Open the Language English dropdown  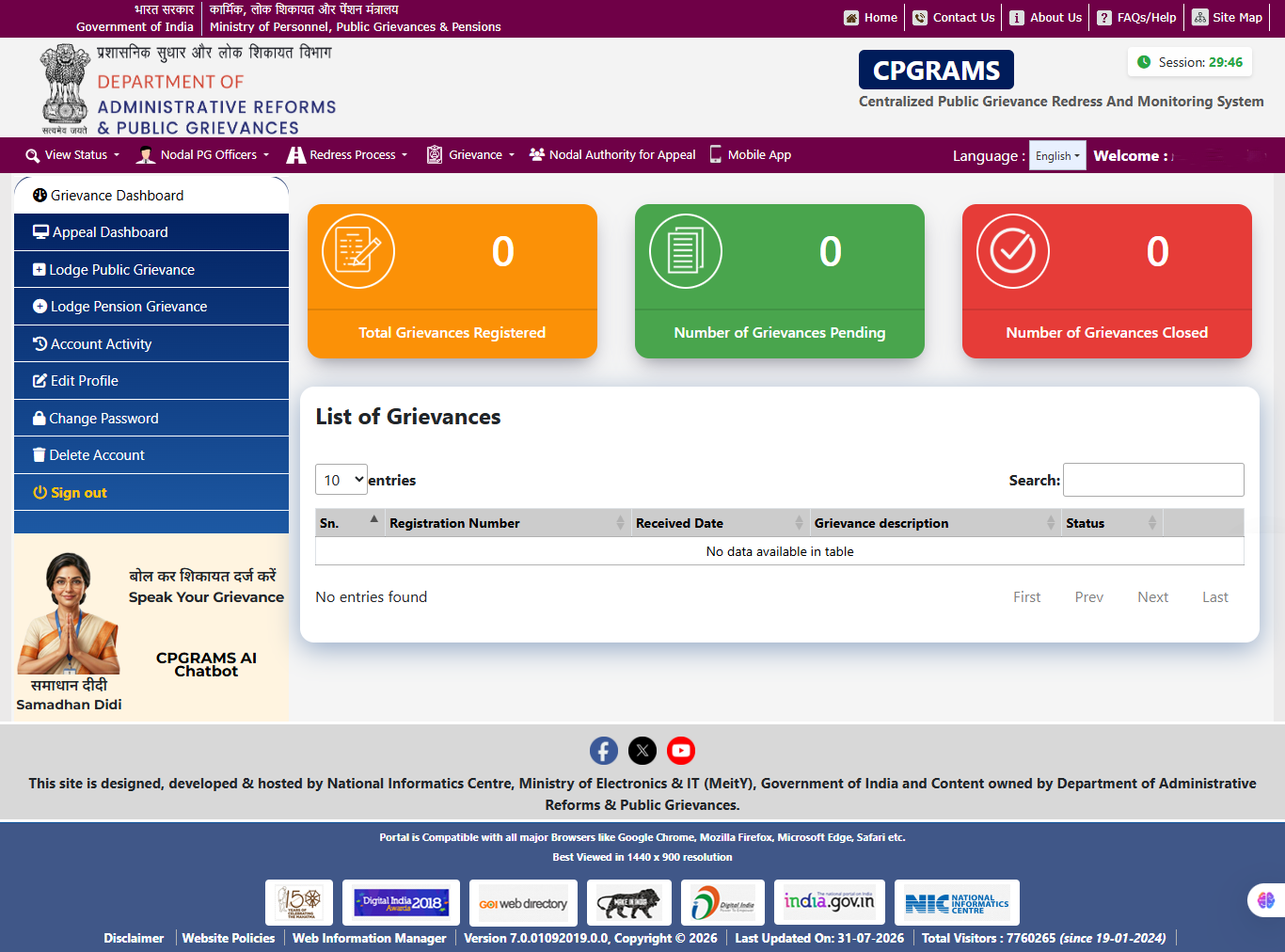(1057, 156)
